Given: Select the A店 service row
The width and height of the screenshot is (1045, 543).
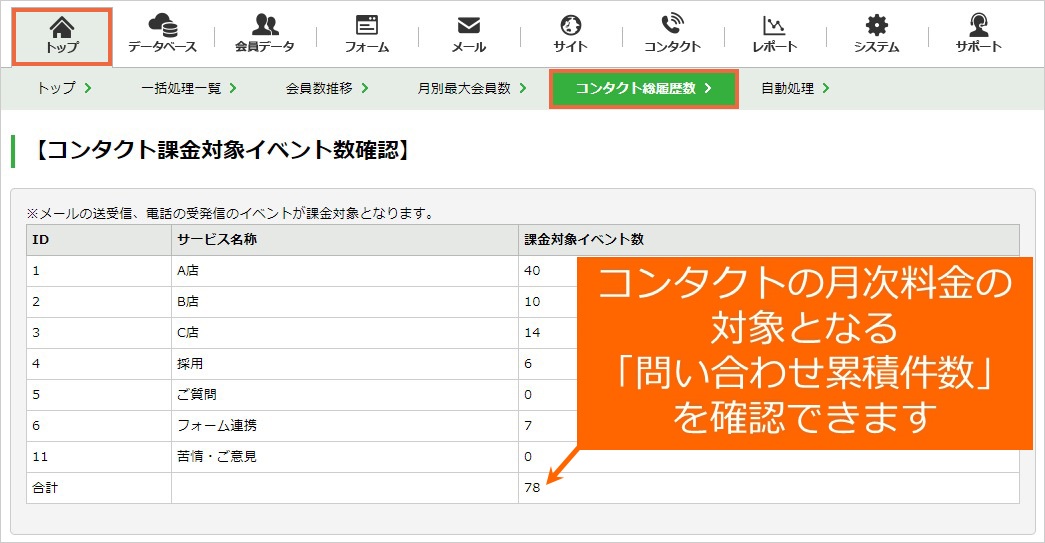Looking at the screenshot, I should click(522, 271).
